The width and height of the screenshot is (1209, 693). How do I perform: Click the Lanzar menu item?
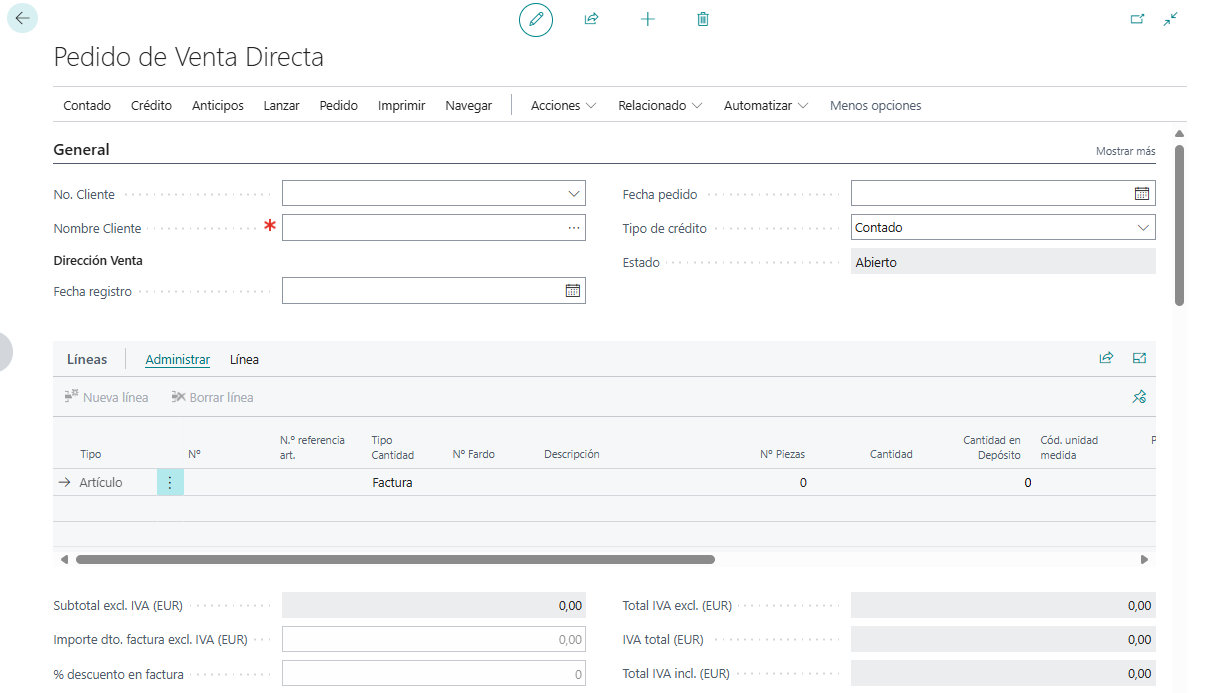(x=281, y=106)
